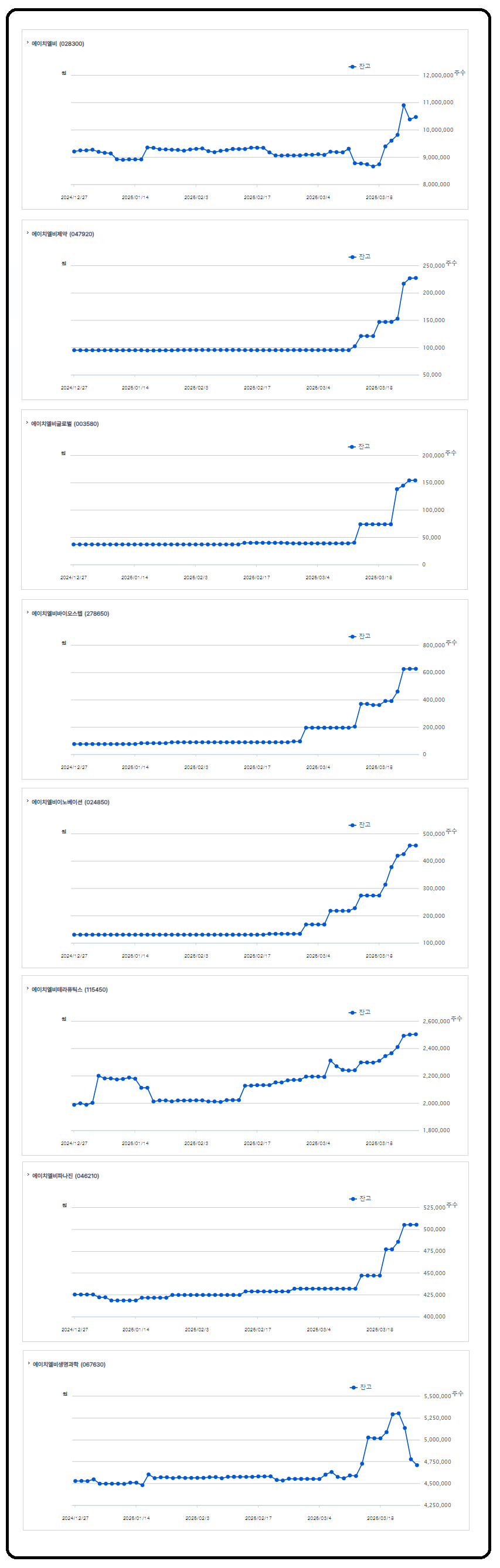
Task: Toggle the 잔고 legend in 에이치엘비 (028300) chart
Action: (x=360, y=66)
